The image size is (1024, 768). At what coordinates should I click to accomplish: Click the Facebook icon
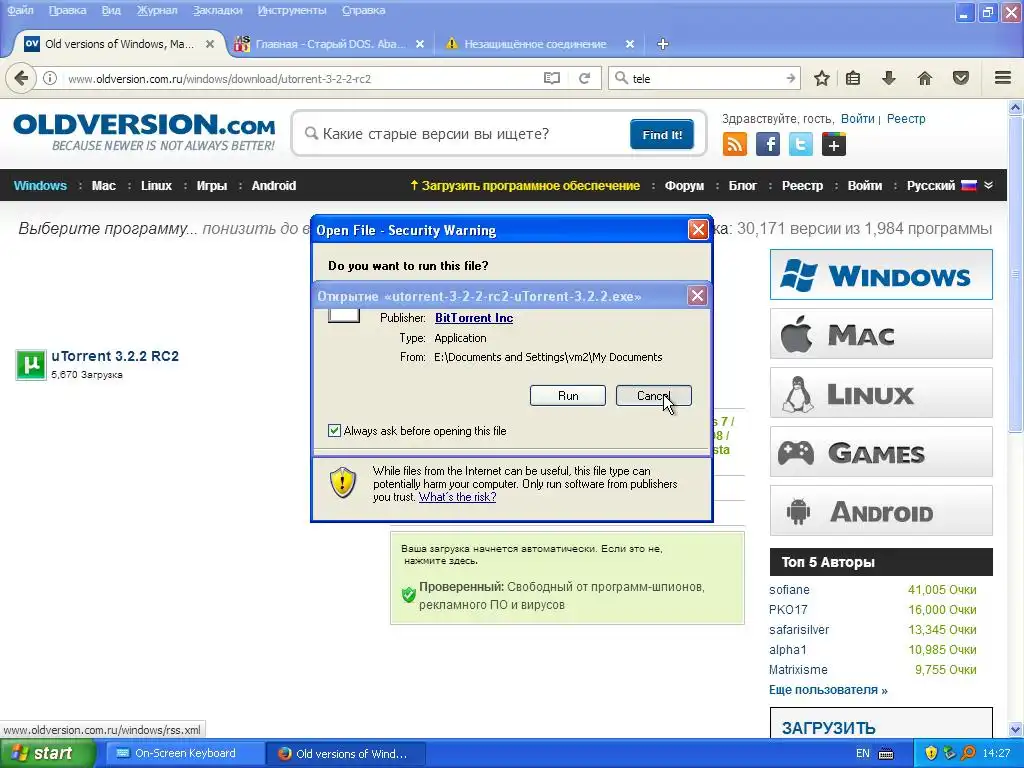point(768,144)
